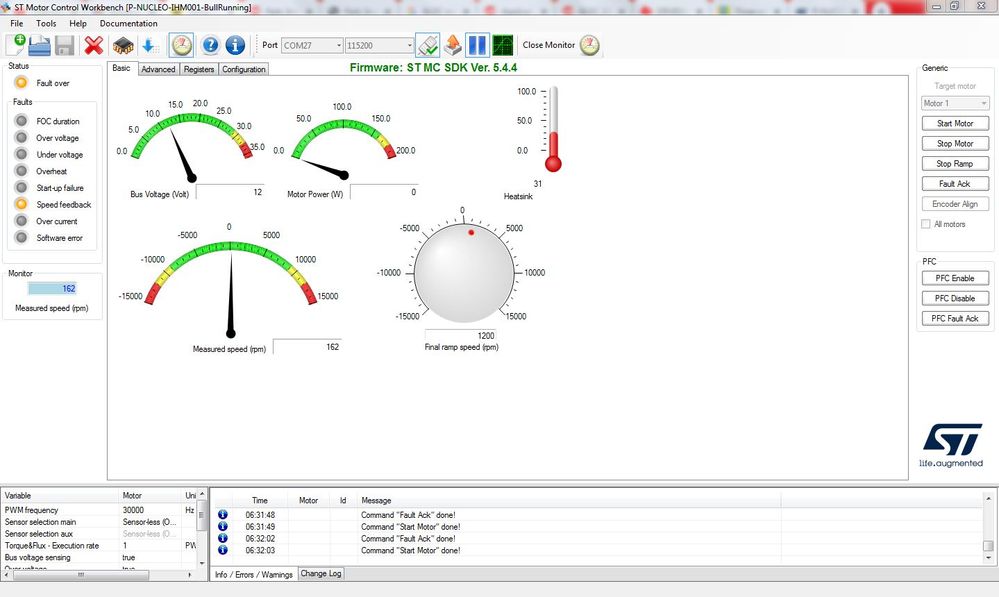Screen dimensions: 999x597
Task: Click the message log vertical scrollbar
Action: [x=988, y=528]
